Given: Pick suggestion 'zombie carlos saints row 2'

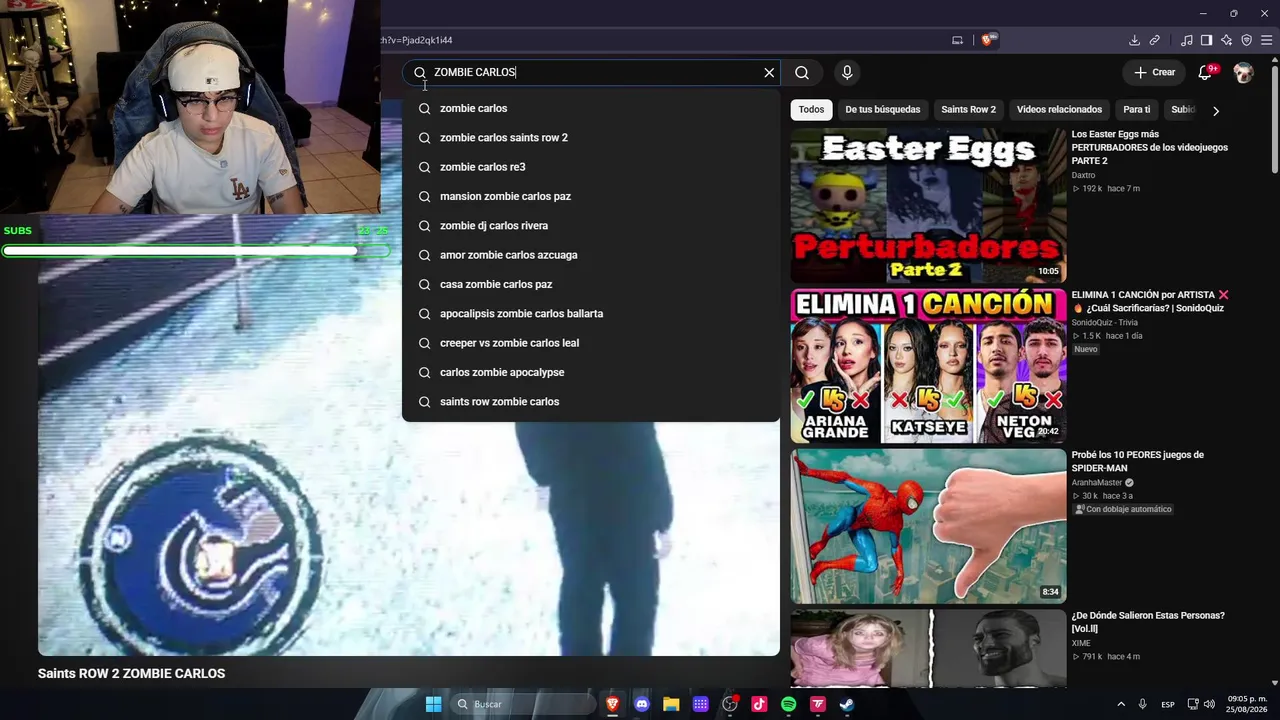Looking at the screenshot, I should (591, 138).
